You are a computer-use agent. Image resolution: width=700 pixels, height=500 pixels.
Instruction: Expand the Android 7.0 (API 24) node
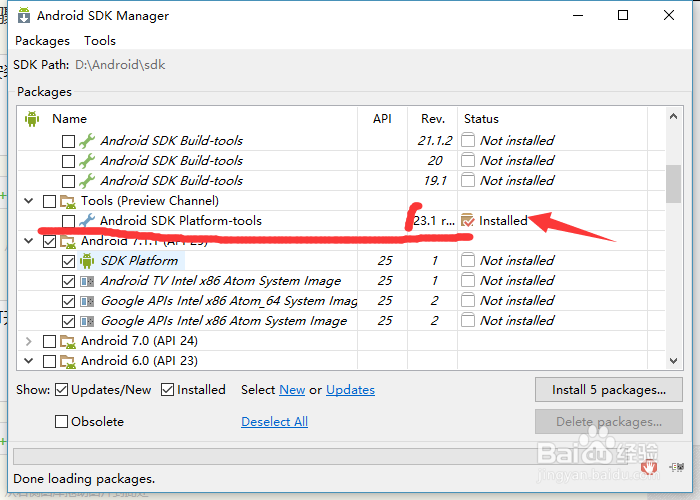point(29,341)
